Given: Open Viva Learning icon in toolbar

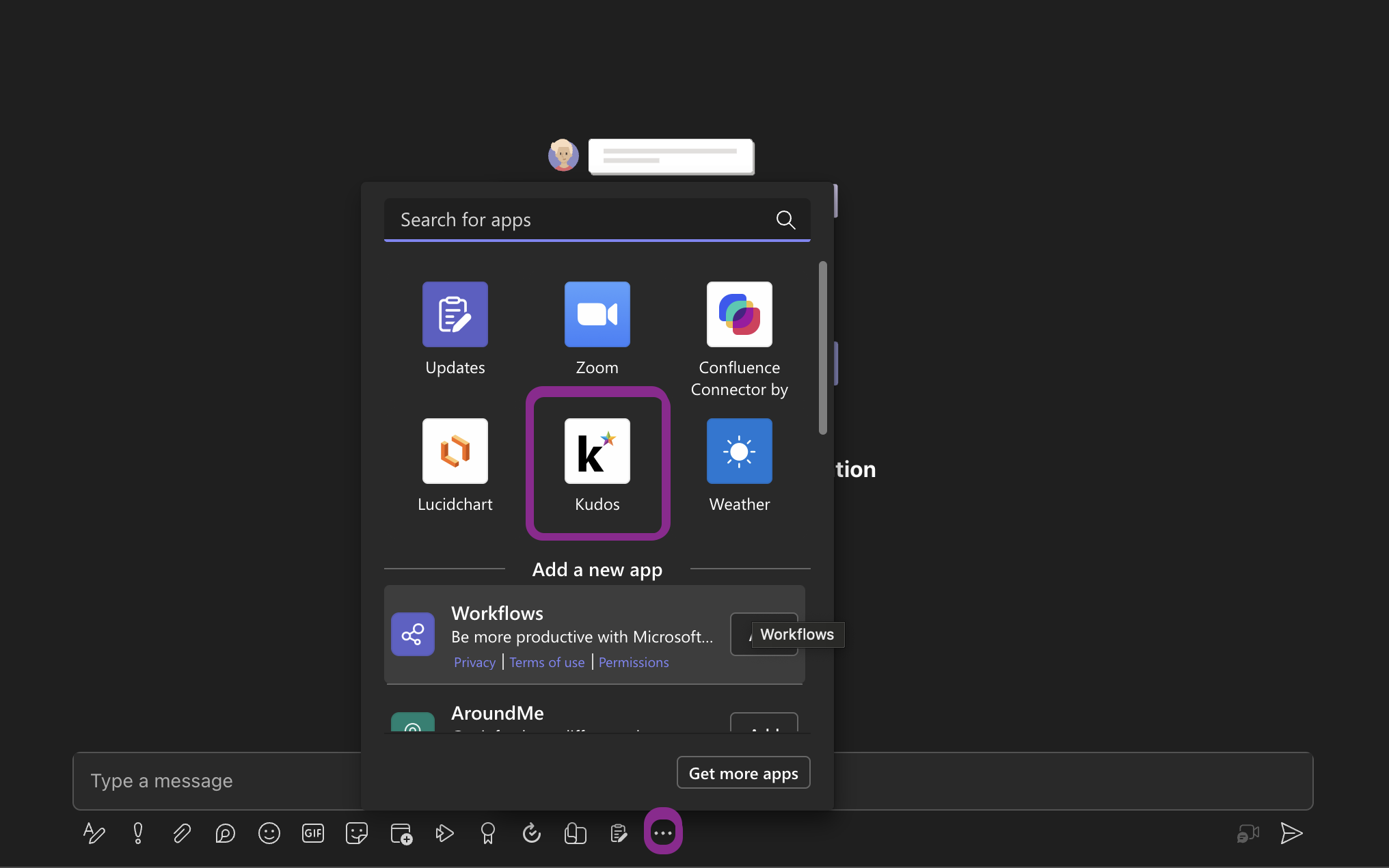Looking at the screenshot, I should point(576,833).
